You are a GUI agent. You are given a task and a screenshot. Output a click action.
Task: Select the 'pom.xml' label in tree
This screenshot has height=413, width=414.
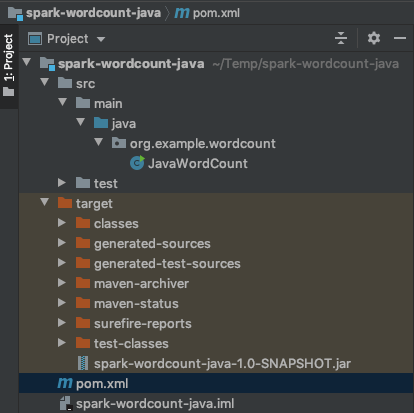(x=102, y=384)
